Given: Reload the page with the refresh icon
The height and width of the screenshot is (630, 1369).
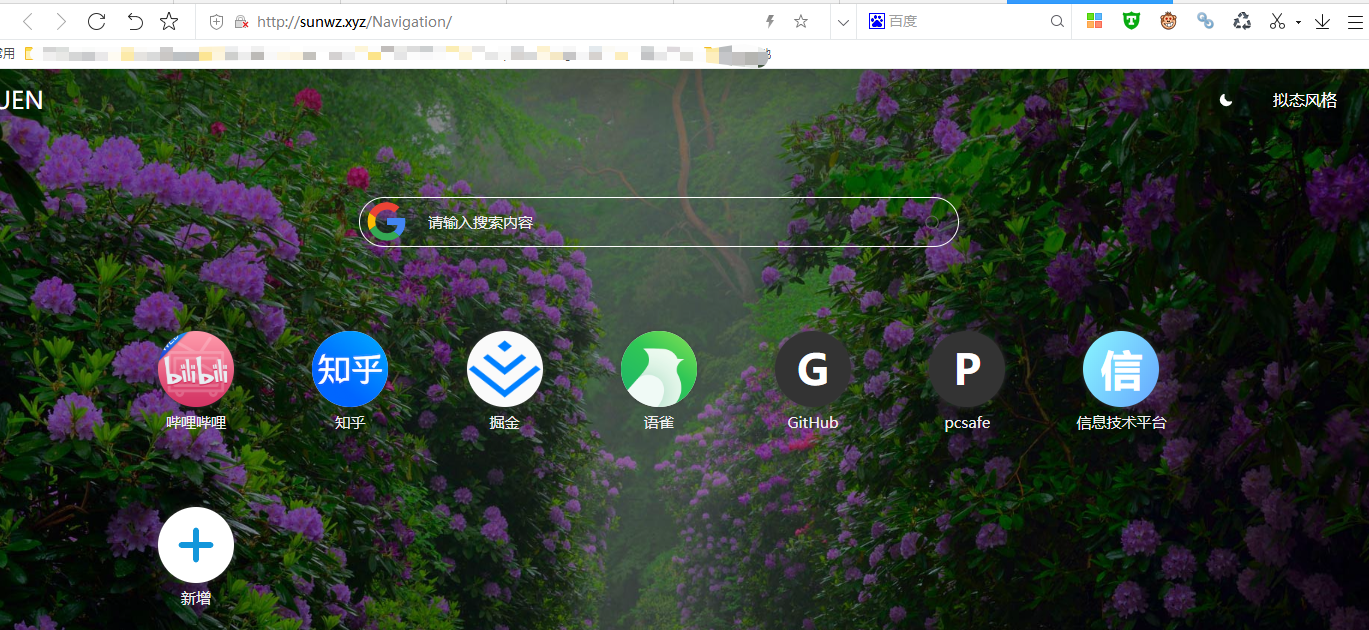Looking at the screenshot, I should click(96, 21).
